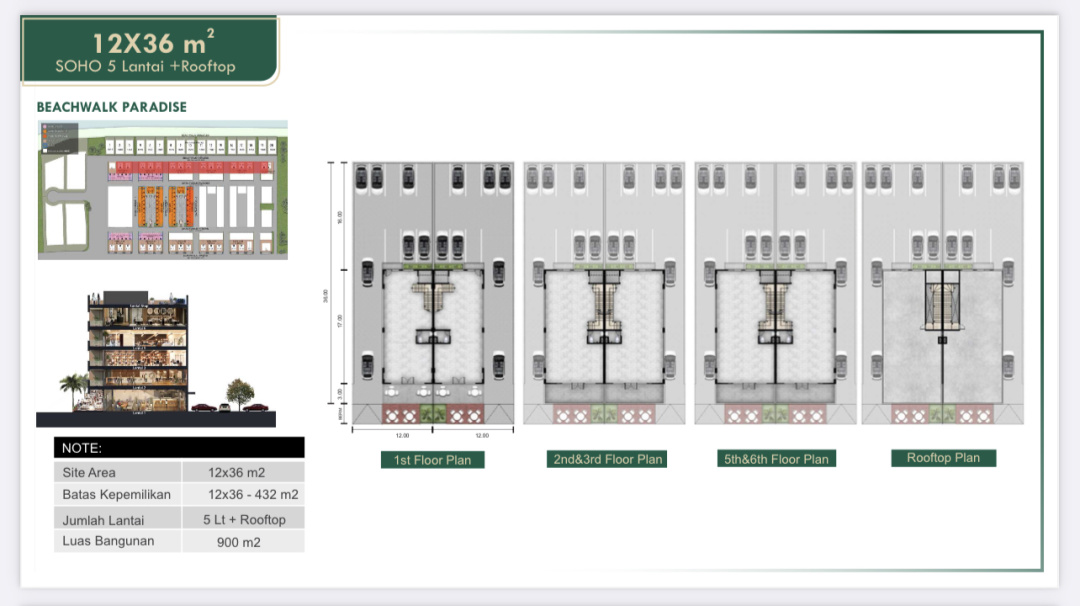Select the Batas Kepemilikan row label
The image size is (1080, 606).
pyautogui.click(x=117, y=495)
